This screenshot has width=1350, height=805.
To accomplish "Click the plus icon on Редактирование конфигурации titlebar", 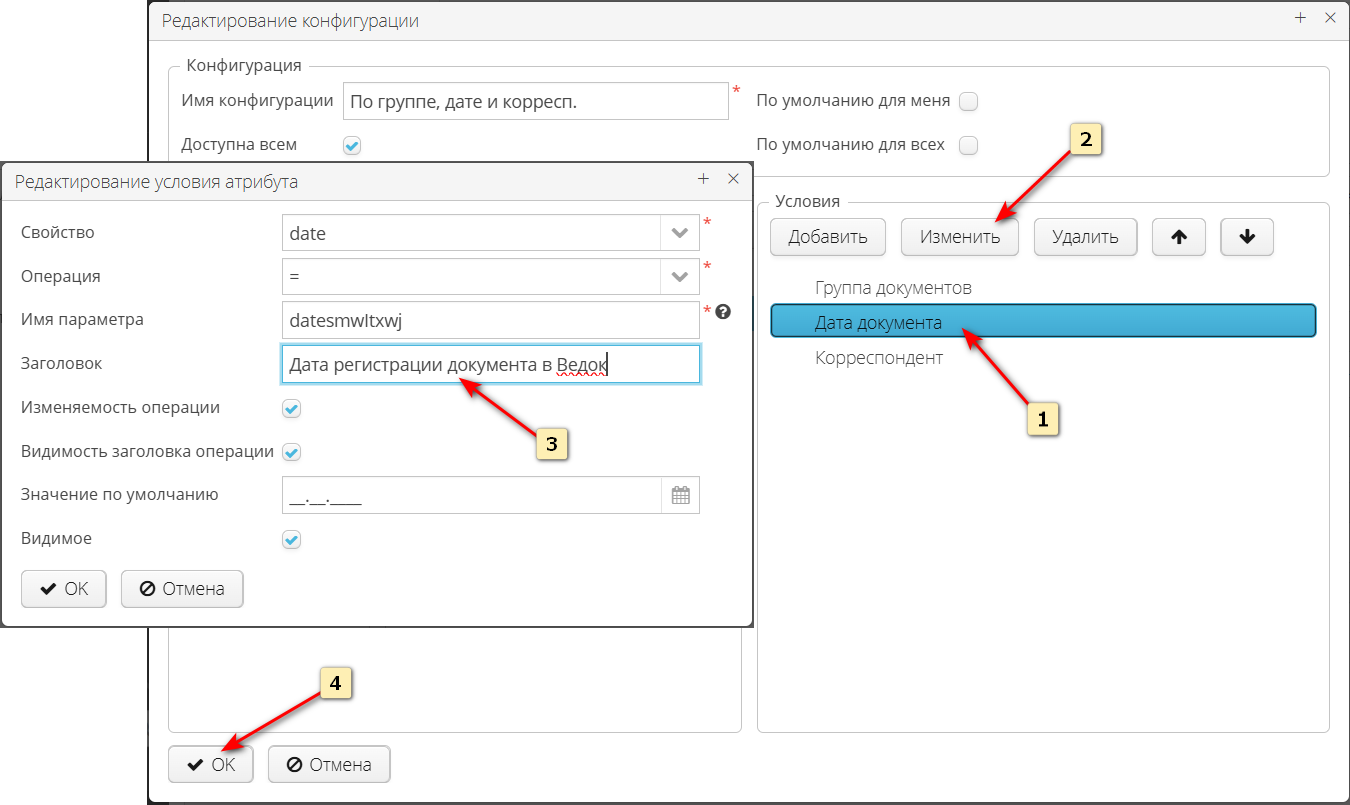I will (x=1300, y=18).
